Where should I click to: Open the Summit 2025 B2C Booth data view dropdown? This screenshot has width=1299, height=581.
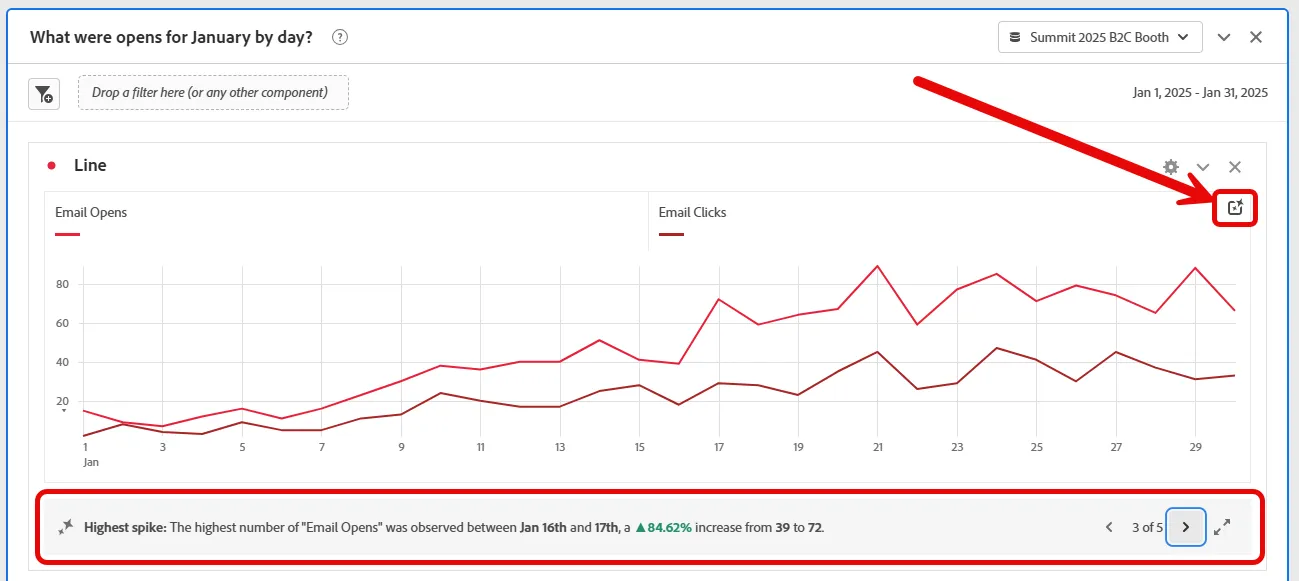(1099, 37)
